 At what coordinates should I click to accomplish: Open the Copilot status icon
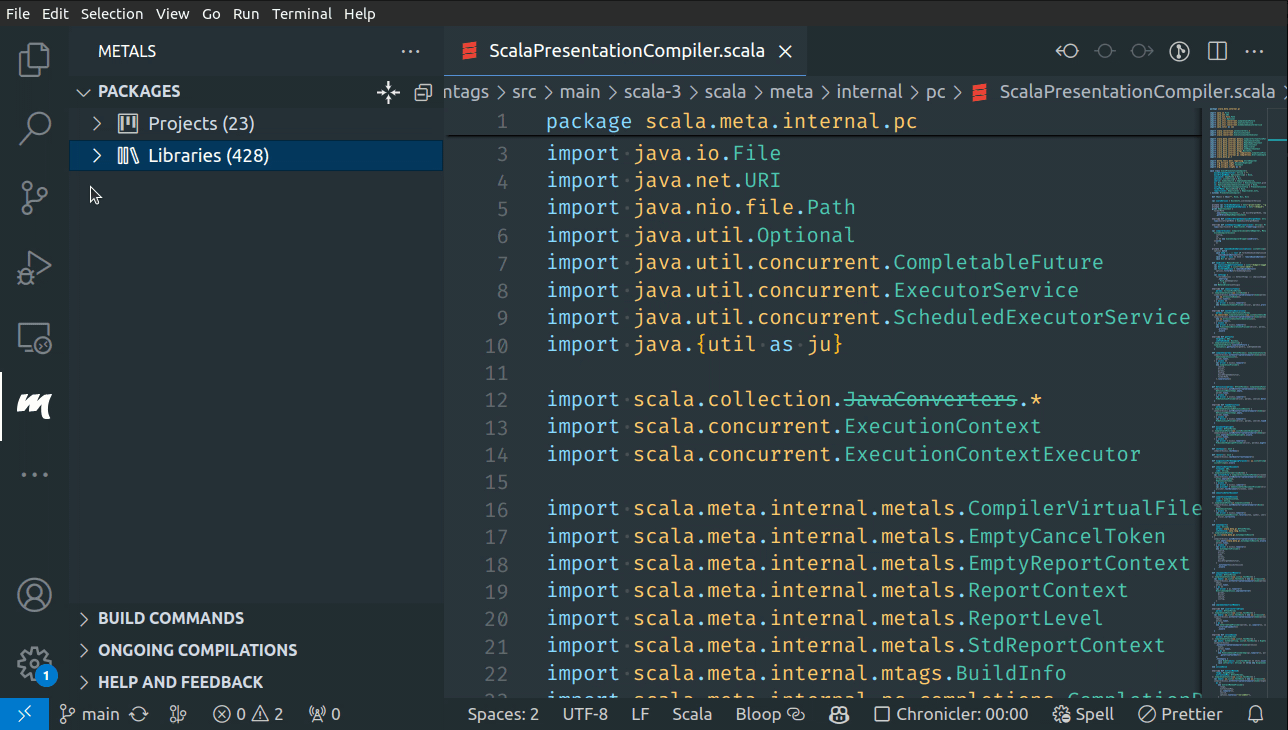839,714
